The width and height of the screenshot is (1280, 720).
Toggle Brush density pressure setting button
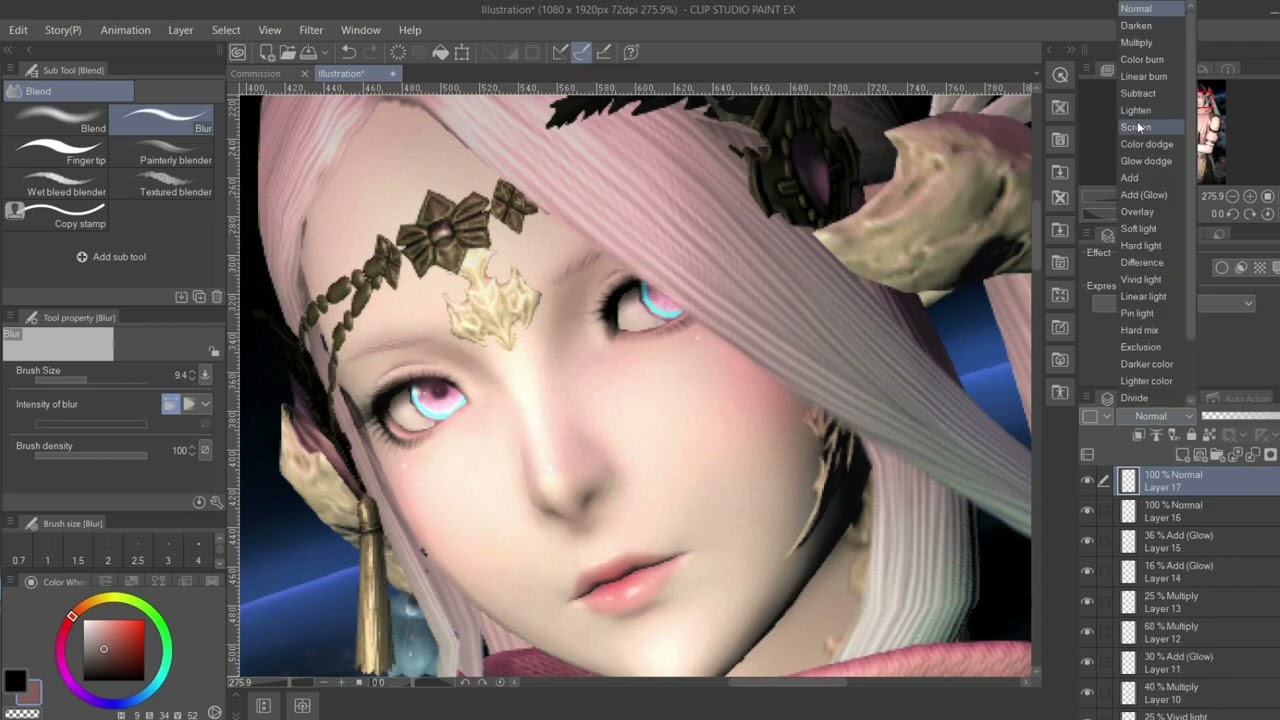pos(205,451)
